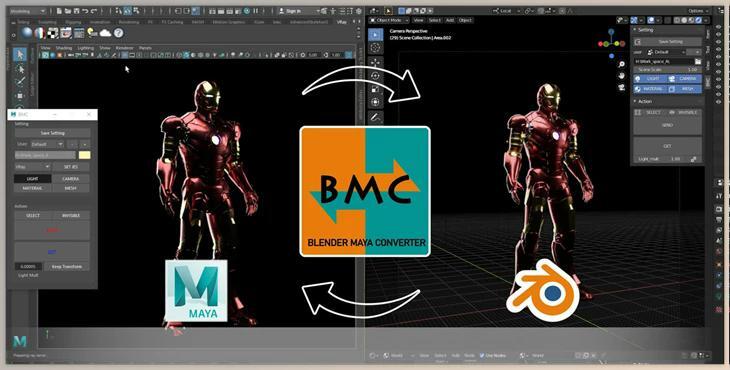Click the checkerboard icon on the VRay shelf
The width and height of the screenshot is (730, 370).
pyautogui.click(x=53, y=33)
